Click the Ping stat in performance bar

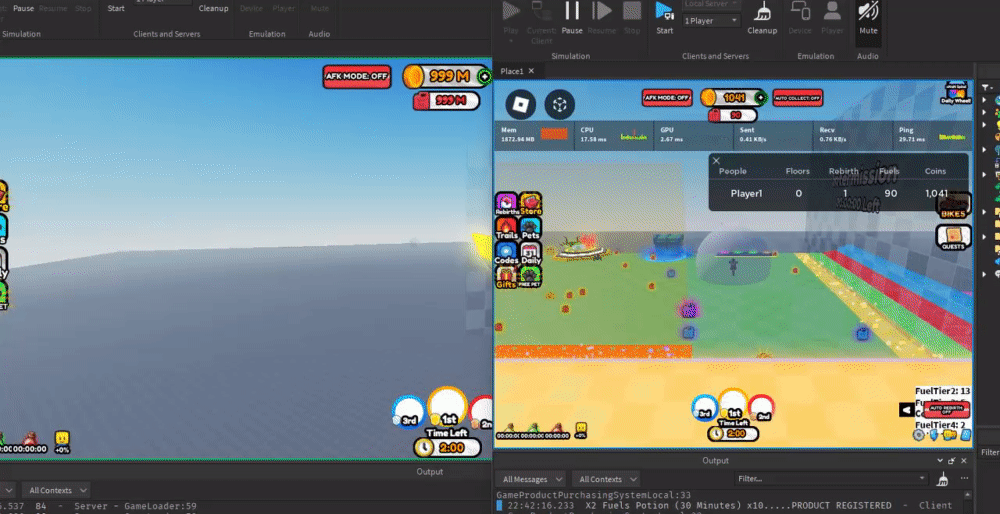(932, 134)
